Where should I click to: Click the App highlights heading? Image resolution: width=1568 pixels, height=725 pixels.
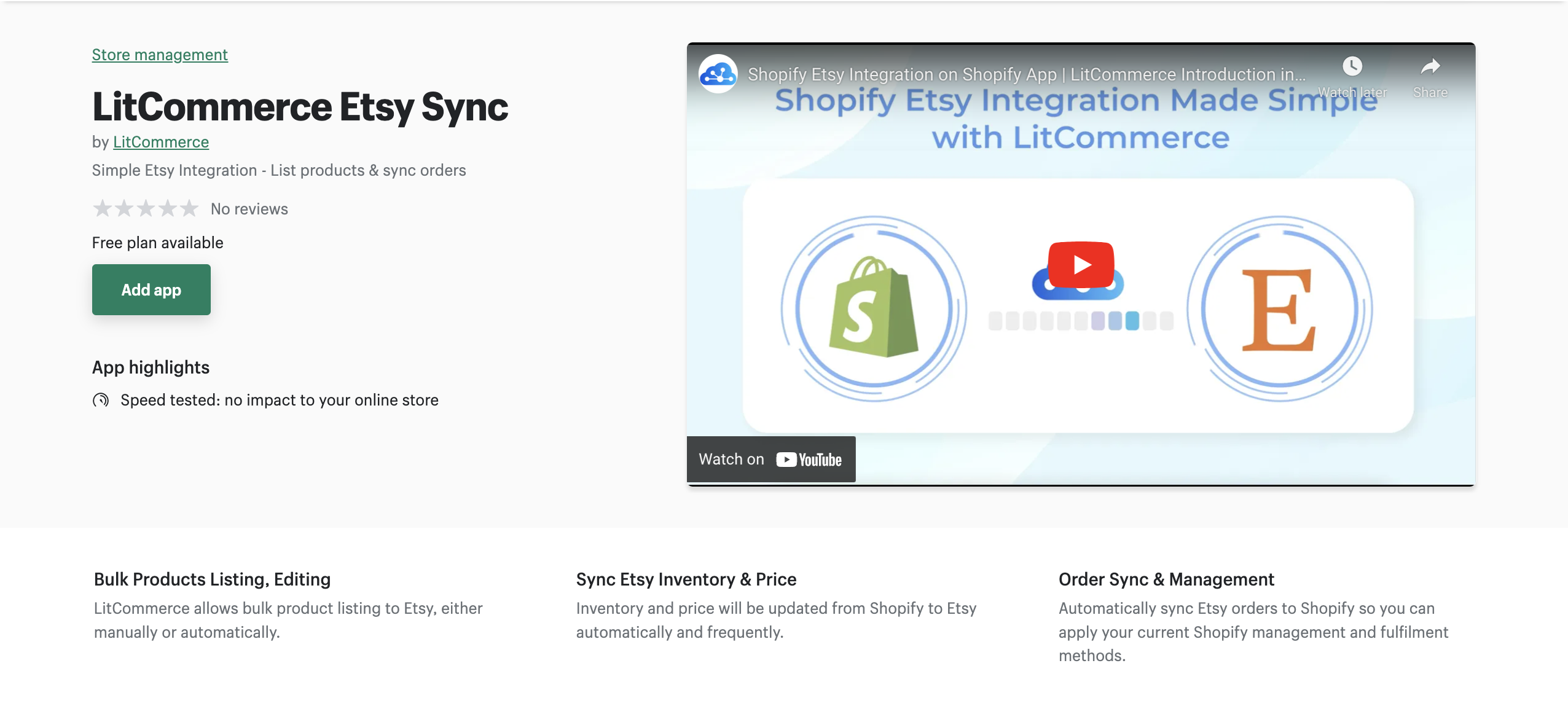click(x=151, y=367)
